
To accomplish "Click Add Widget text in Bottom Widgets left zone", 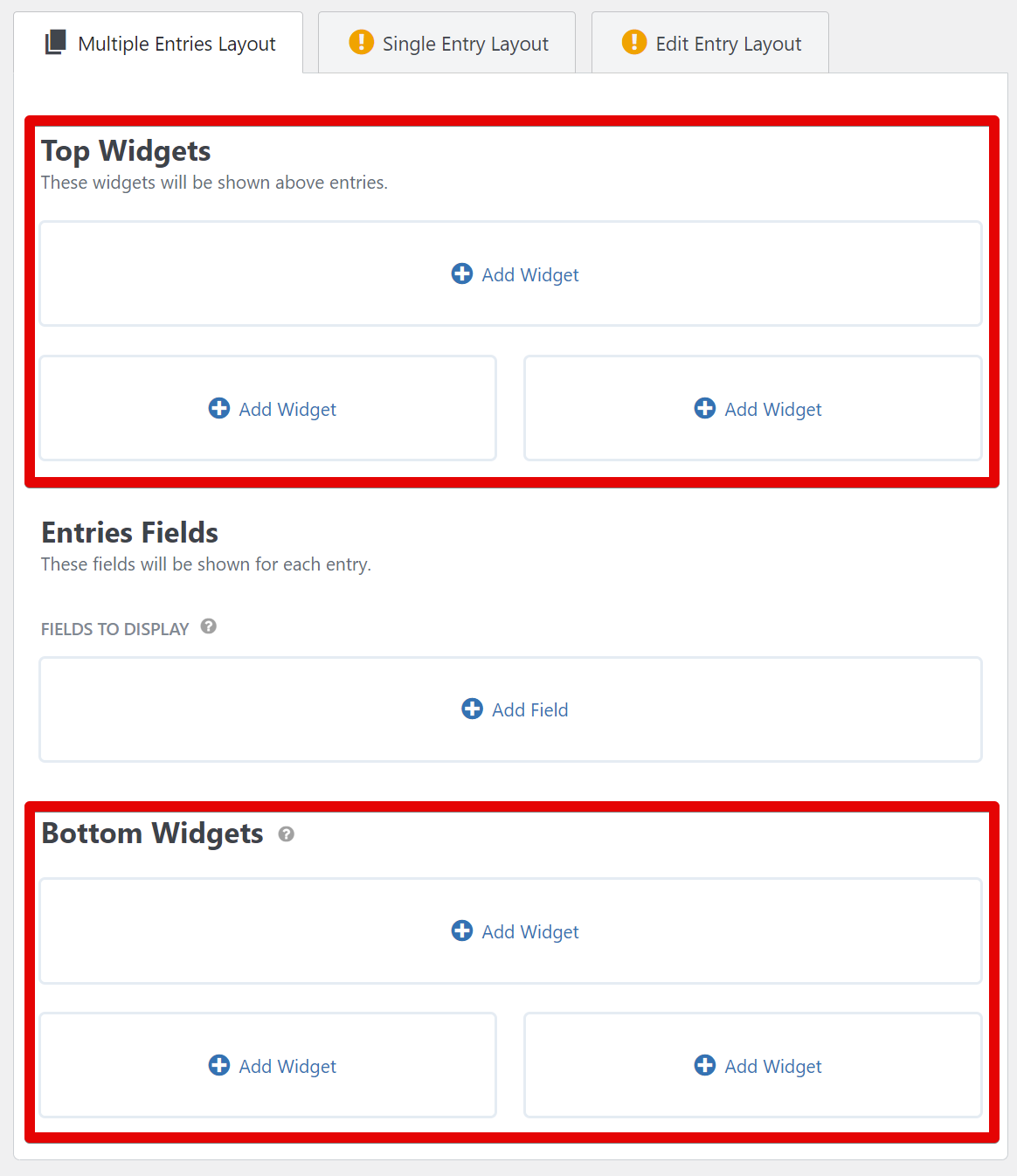I will 287,1067.
